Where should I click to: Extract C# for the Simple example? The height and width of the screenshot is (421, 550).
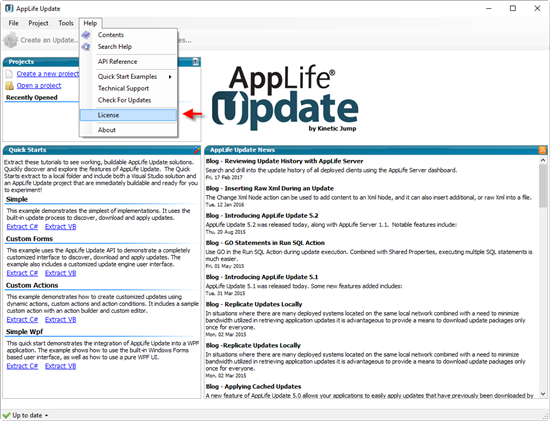(22, 227)
